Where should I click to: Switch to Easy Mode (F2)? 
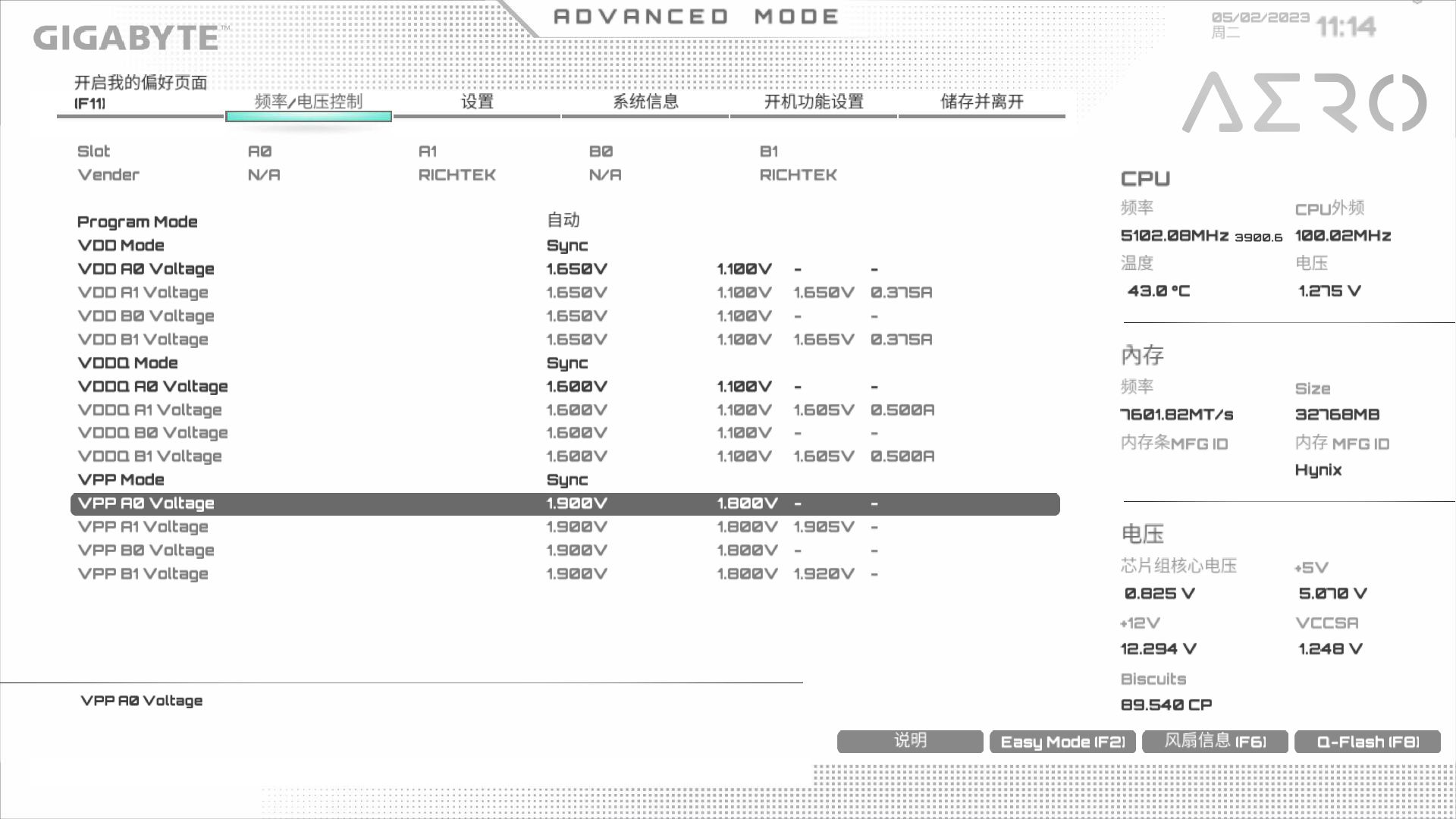[1062, 741]
